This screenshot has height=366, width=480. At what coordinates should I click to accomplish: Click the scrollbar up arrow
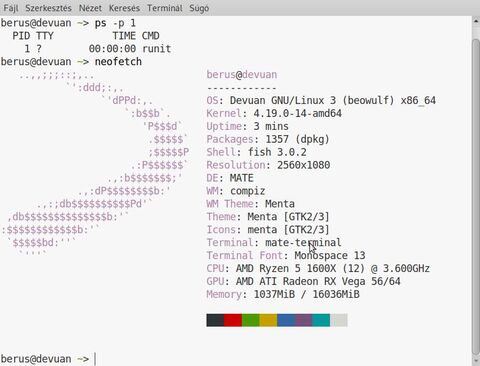coord(476,21)
